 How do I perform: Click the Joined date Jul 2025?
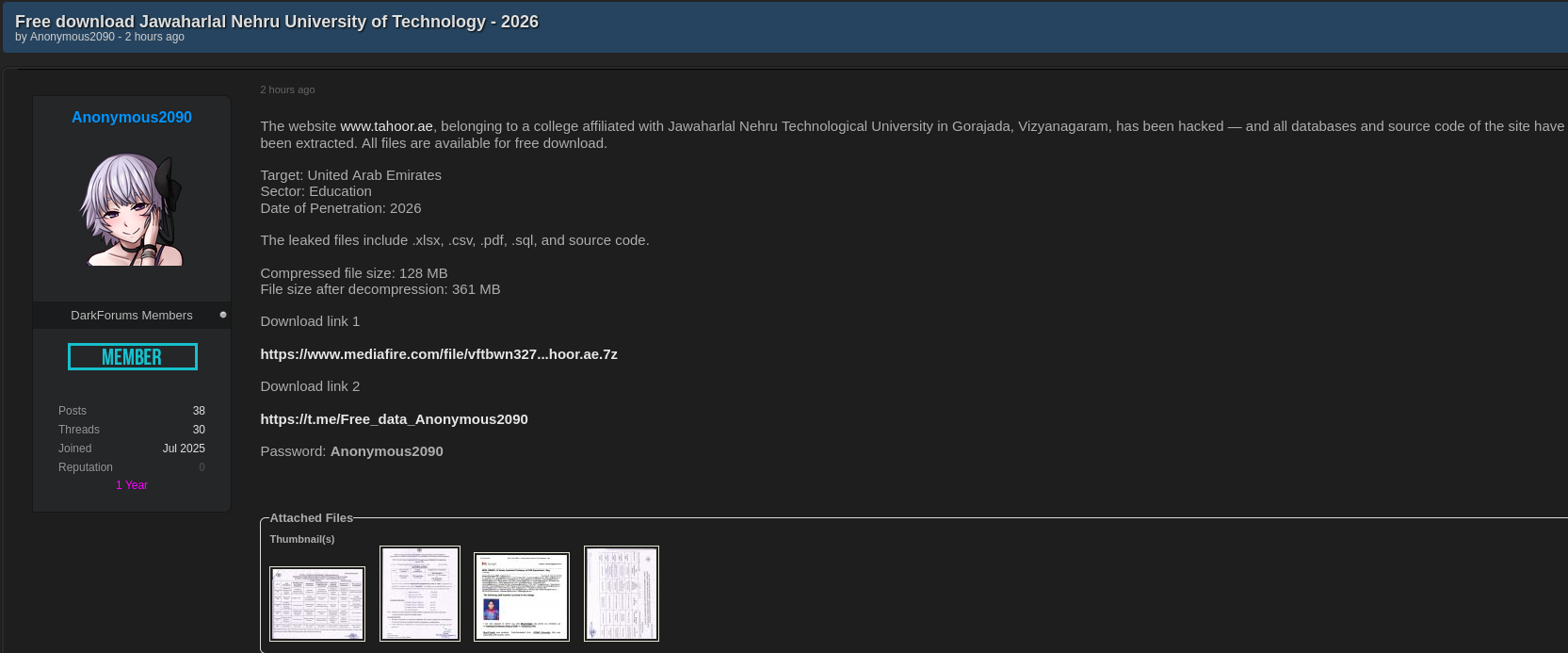pos(184,449)
